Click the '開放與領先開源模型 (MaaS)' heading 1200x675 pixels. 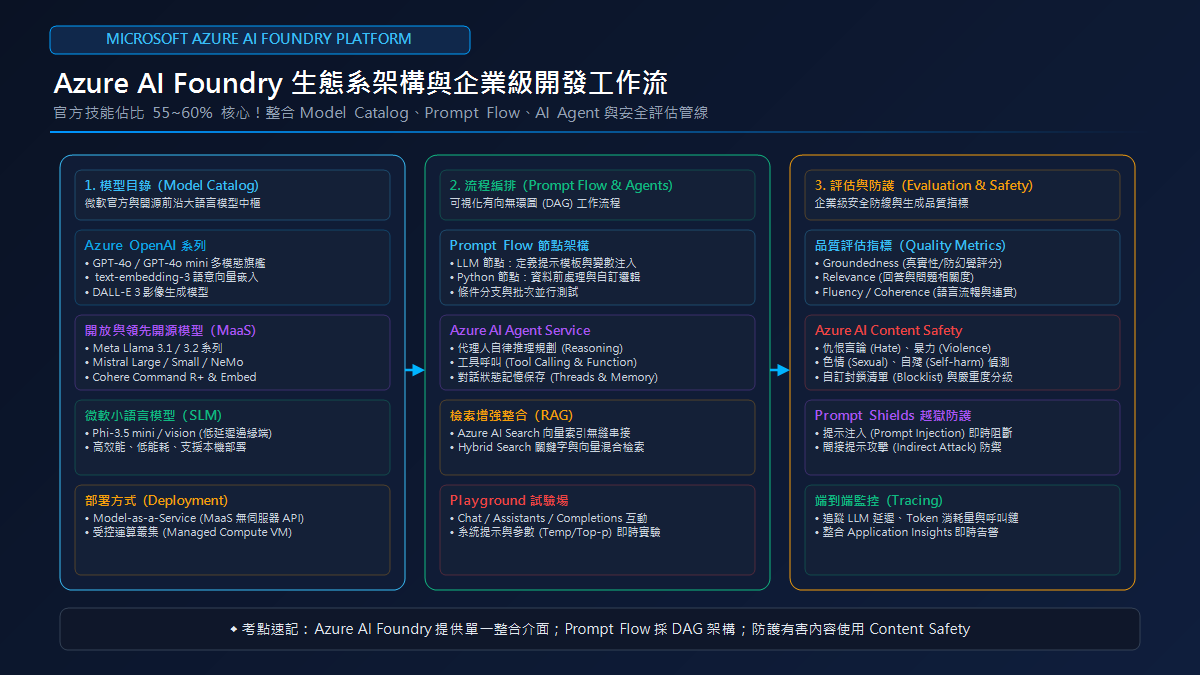[x=171, y=330]
